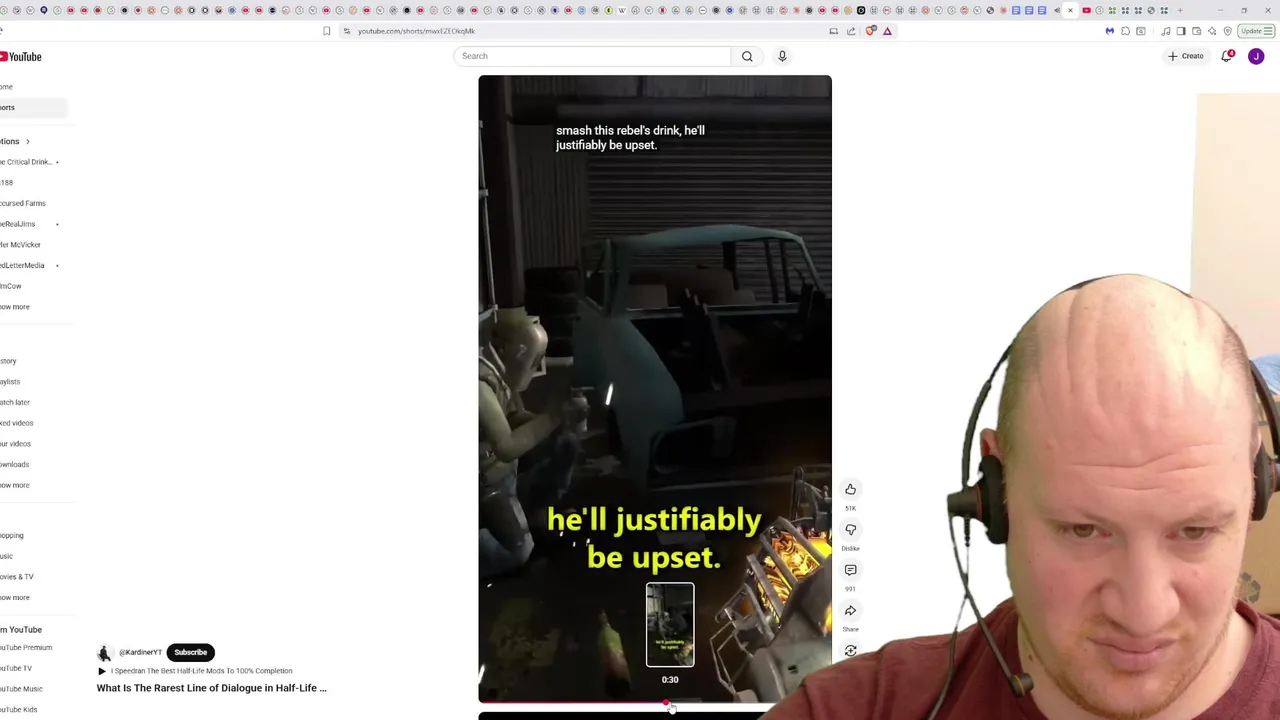Click the YouTube logo
Viewport: 1280px width, 720px height.
click(x=21, y=56)
